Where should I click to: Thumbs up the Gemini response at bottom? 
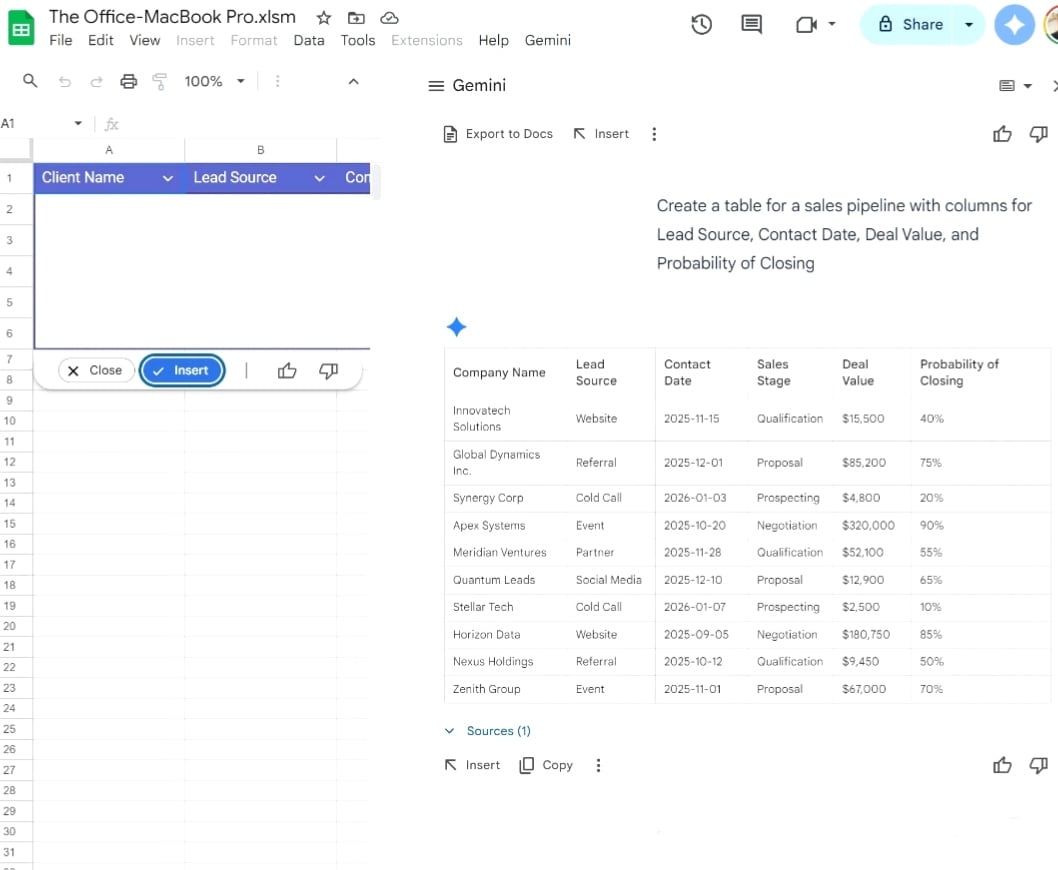pos(1002,765)
